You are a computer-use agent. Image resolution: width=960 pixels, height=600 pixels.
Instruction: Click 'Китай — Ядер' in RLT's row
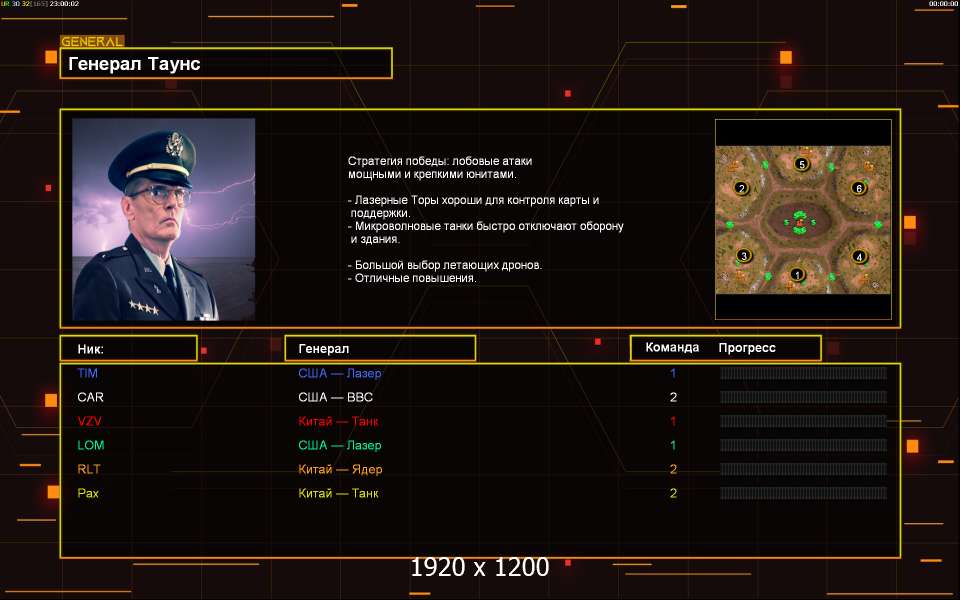(x=340, y=469)
